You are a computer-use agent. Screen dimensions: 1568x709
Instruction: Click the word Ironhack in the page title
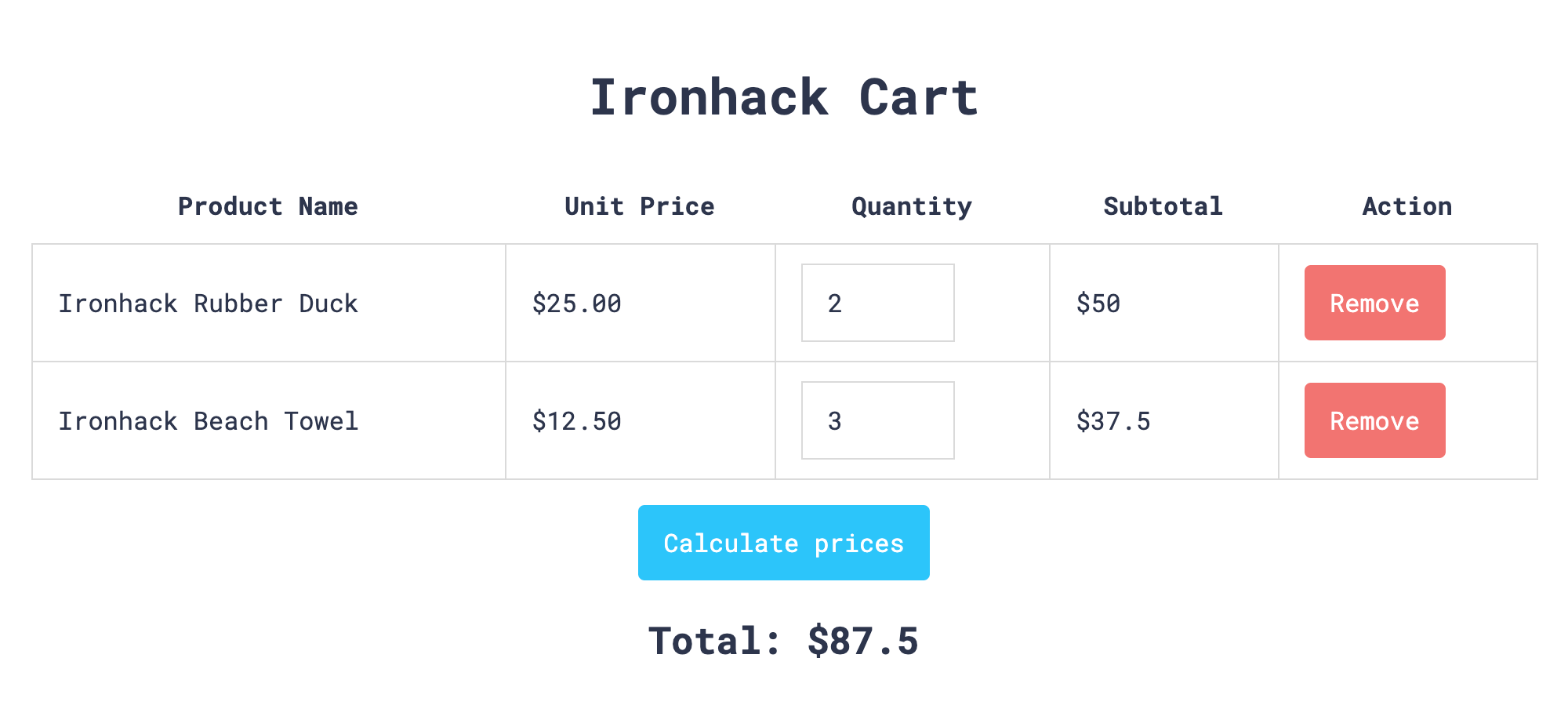(x=709, y=98)
